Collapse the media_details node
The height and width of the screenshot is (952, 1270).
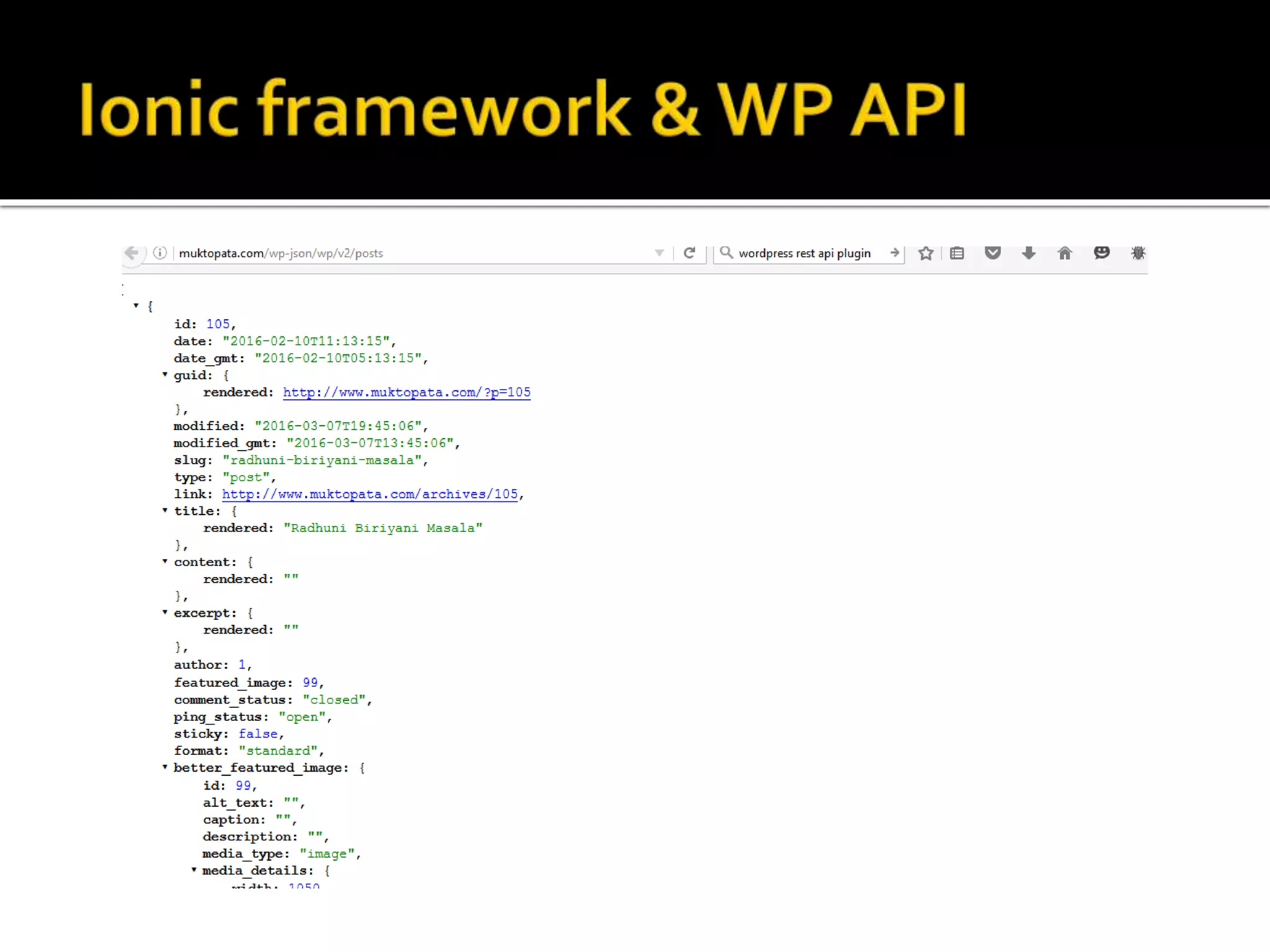click(194, 870)
